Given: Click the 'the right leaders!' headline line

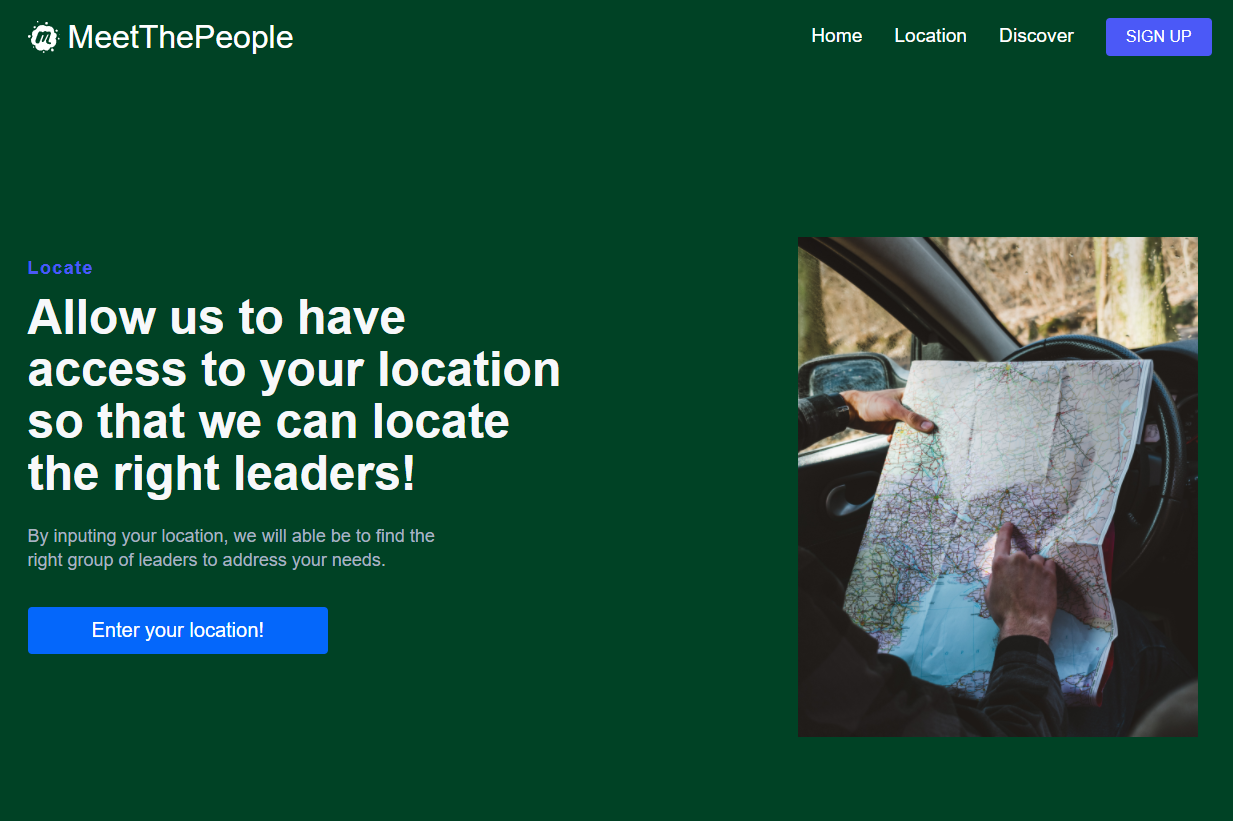Looking at the screenshot, I should (x=222, y=473).
